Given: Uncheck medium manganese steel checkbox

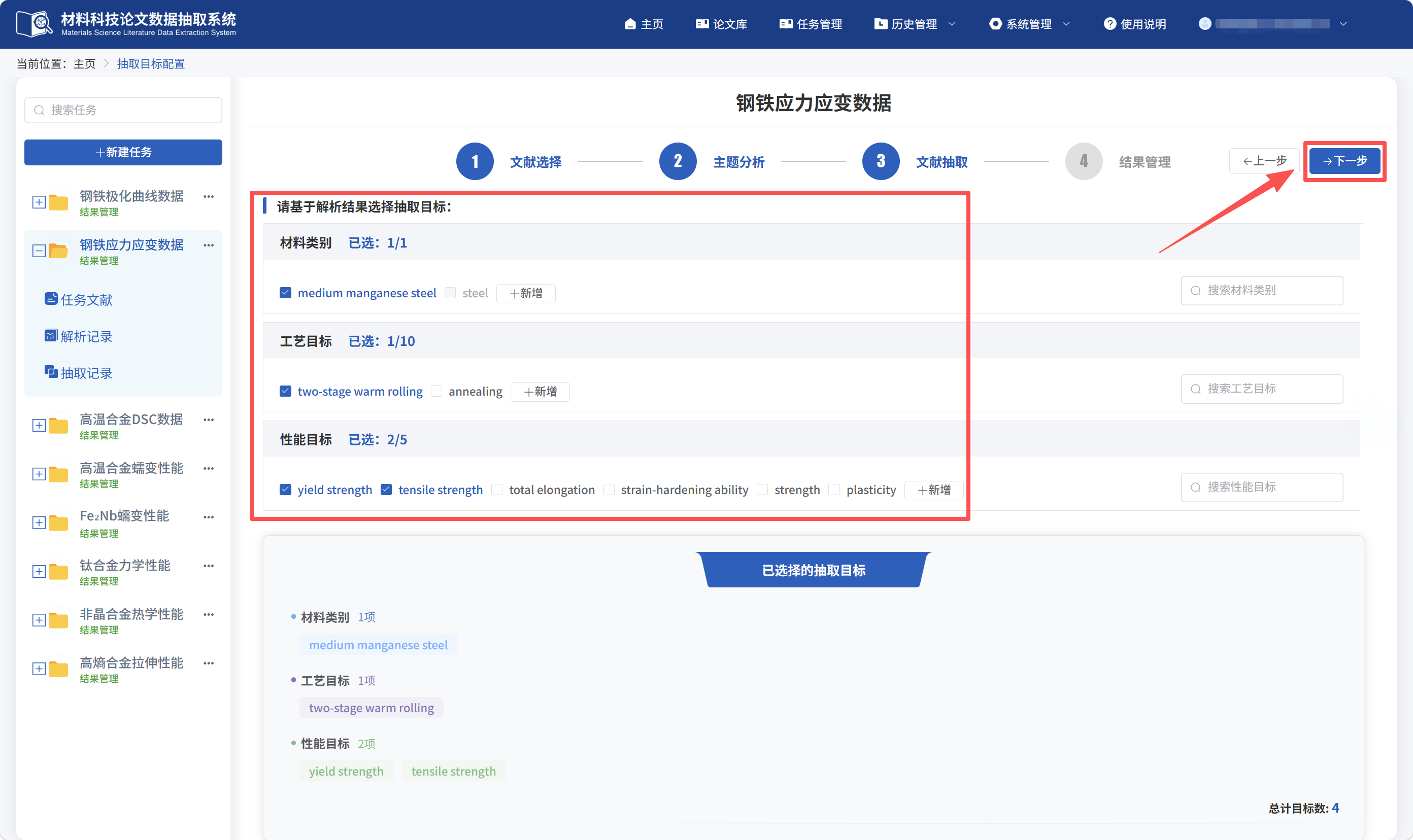Looking at the screenshot, I should pyautogui.click(x=285, y=293).
